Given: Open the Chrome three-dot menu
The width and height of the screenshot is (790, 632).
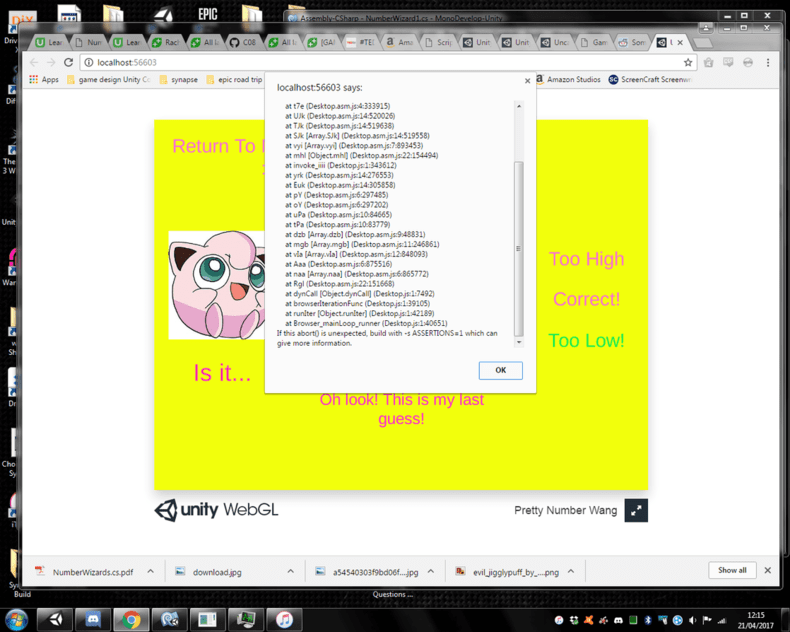Looking at the screenshot, I should pyautogui.click(x=768, y=62).
